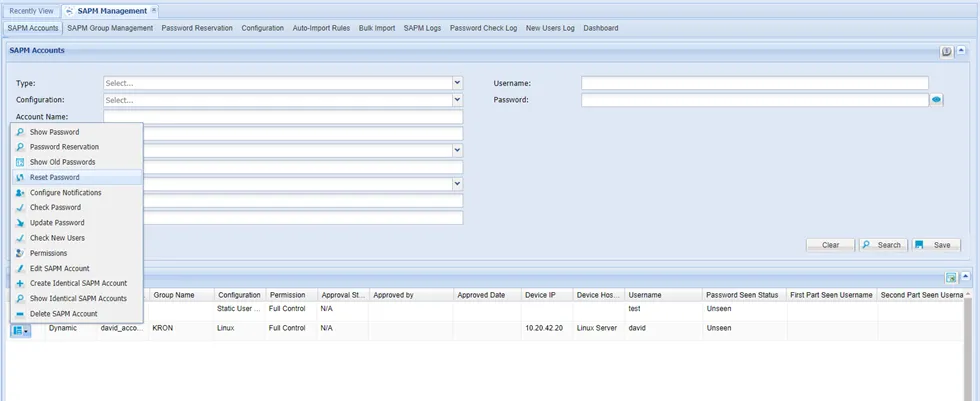The height and width of the screenshot is (401, 980).
Task: Click the info icon in SAPM Accounts header
Action: click(x=947, y=52)
